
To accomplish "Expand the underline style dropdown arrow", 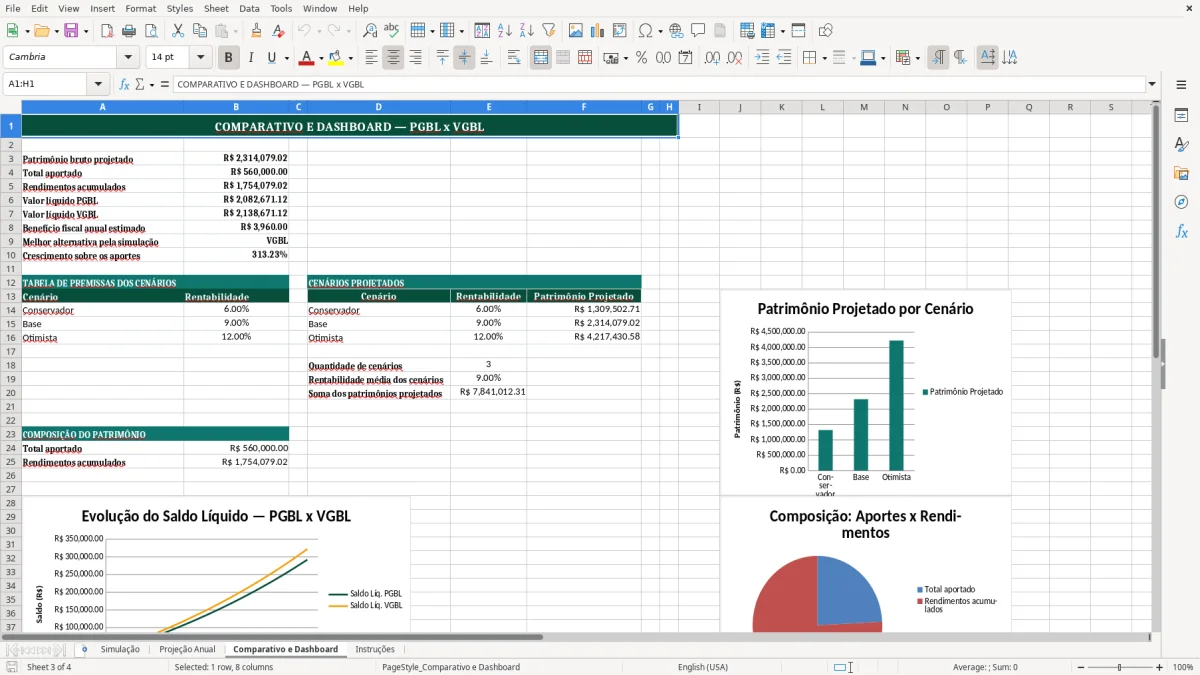I will click(x=286, y=58).
